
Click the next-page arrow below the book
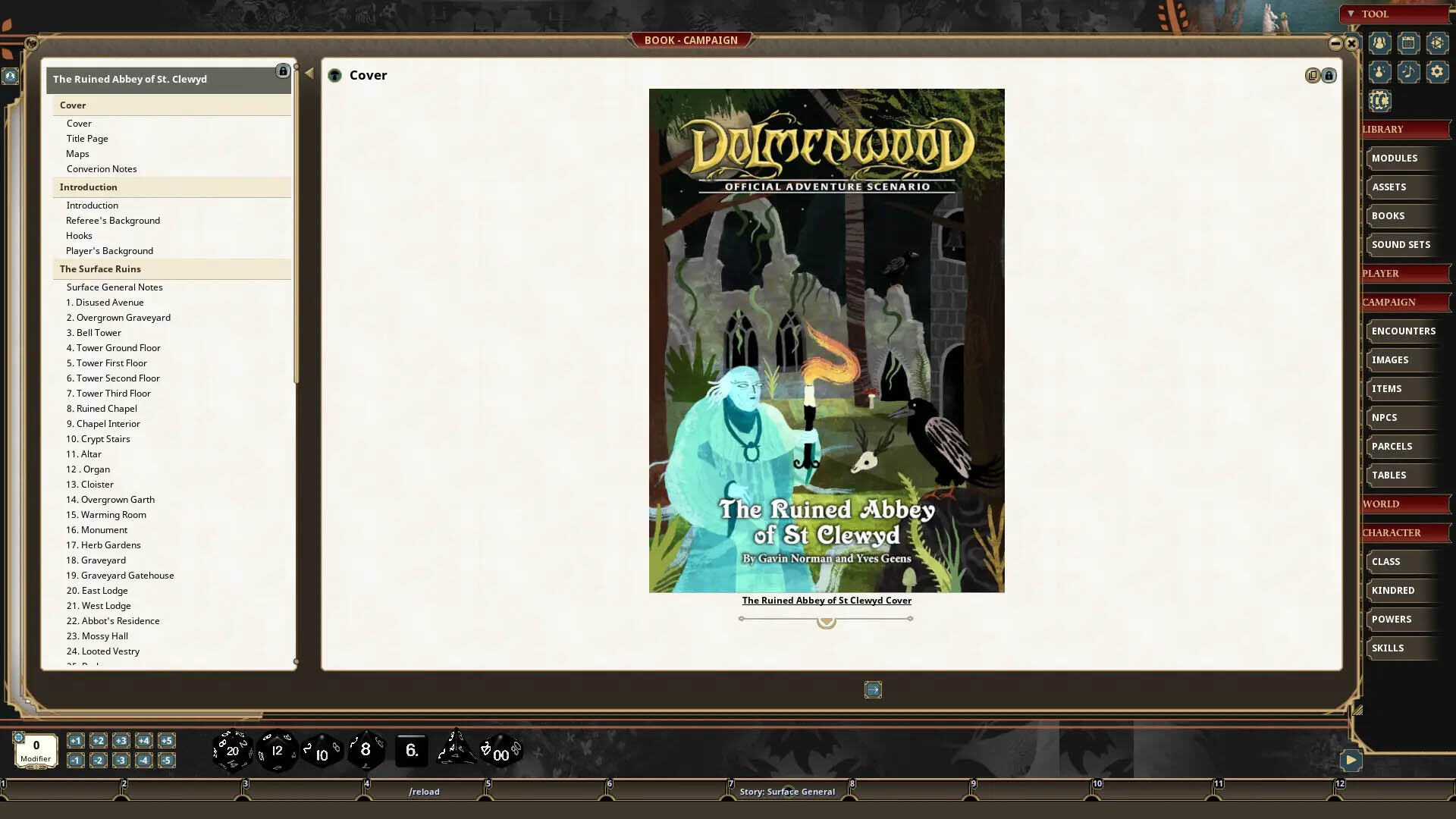873,689
